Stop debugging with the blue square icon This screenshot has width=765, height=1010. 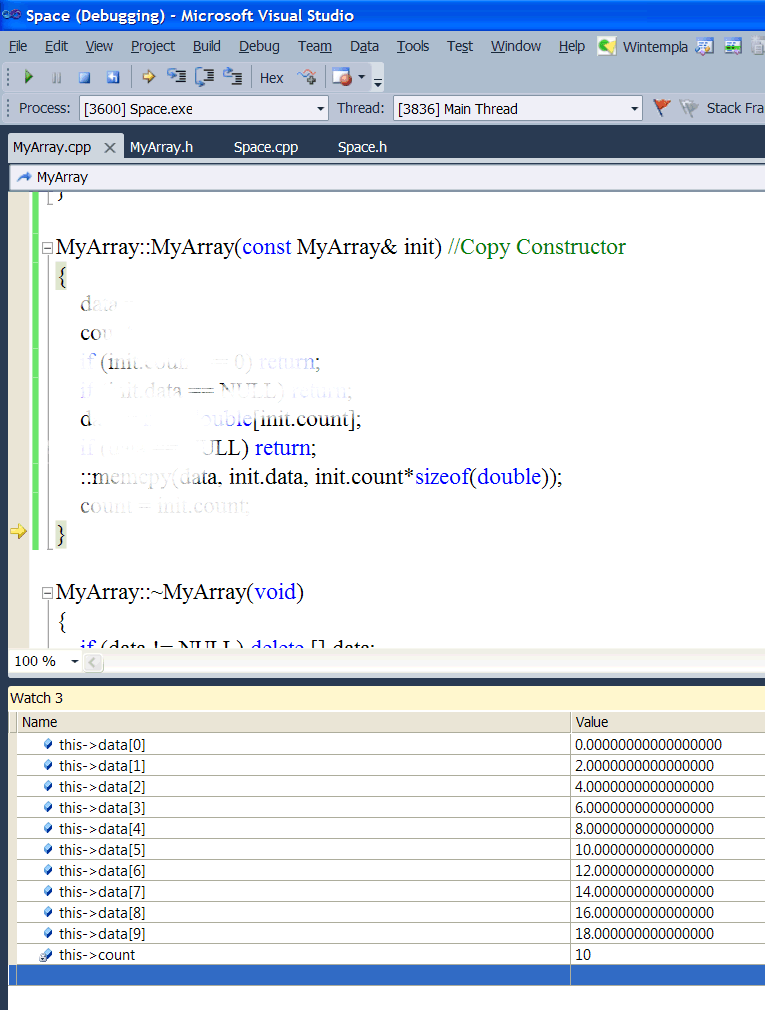[84, 78]
